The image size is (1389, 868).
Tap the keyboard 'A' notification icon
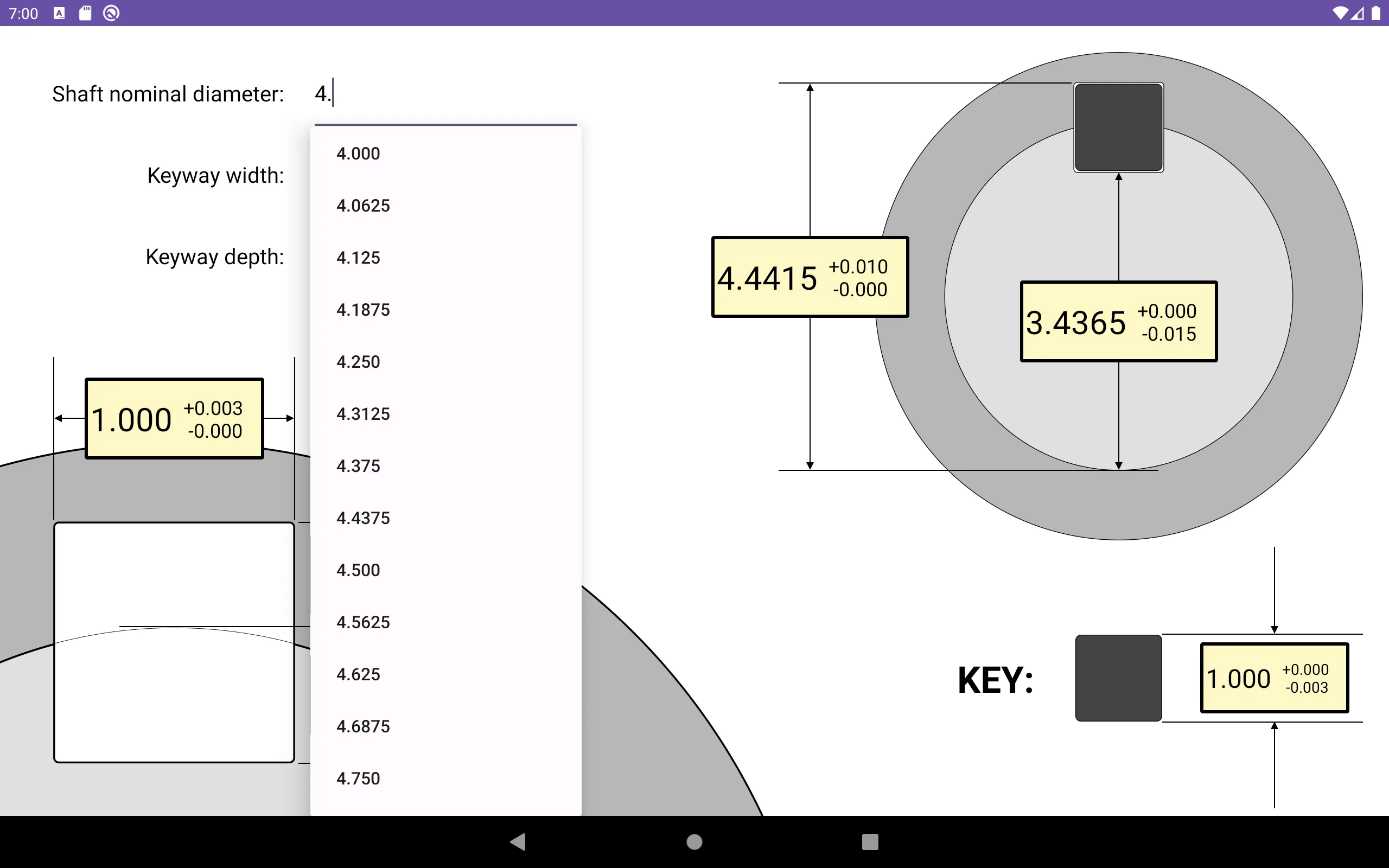click(x=59, y=13)
